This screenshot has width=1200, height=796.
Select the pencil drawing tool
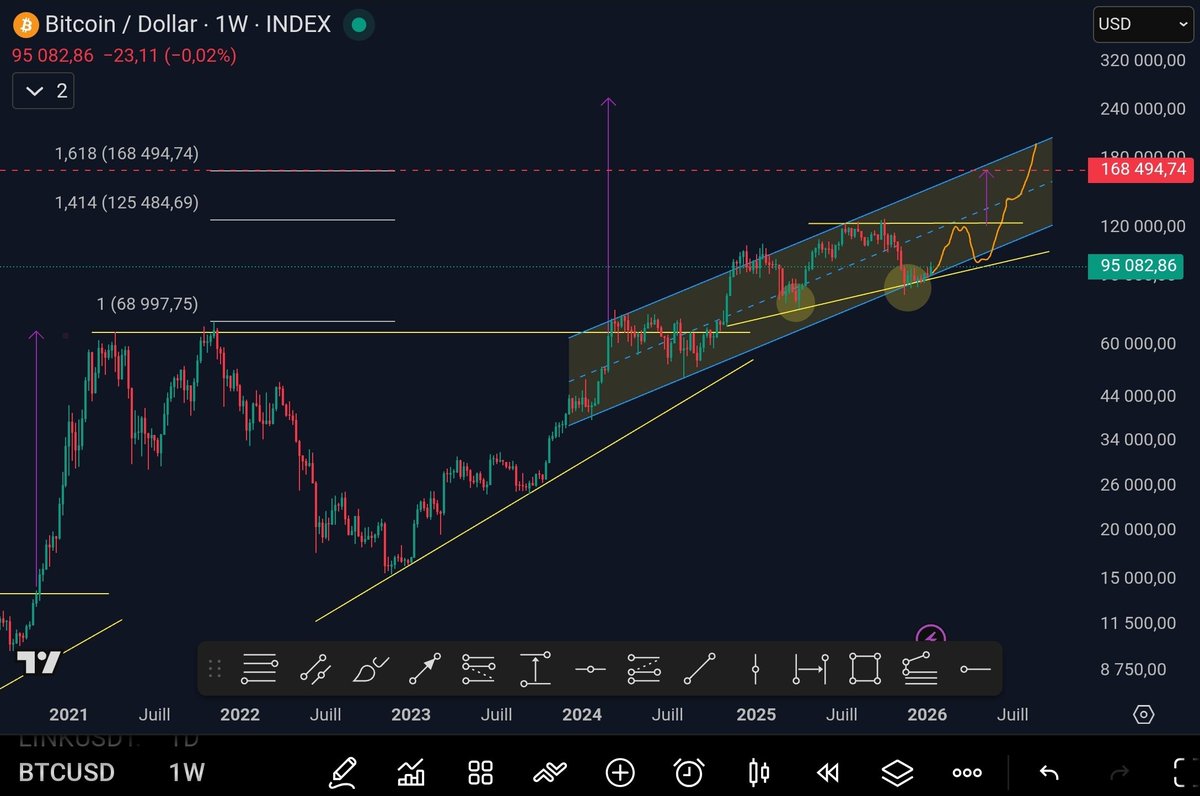click(x=342, y=772)
